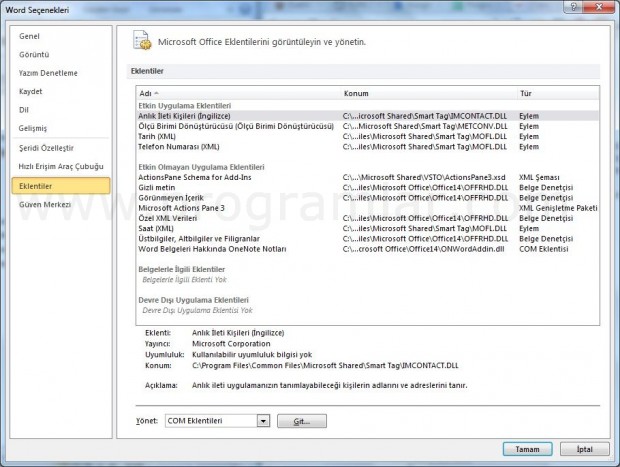The image size is (620, 467).
Task: Open Hızlı Erişim Araç Çubuğu category
Action: [x=61, y=166]
